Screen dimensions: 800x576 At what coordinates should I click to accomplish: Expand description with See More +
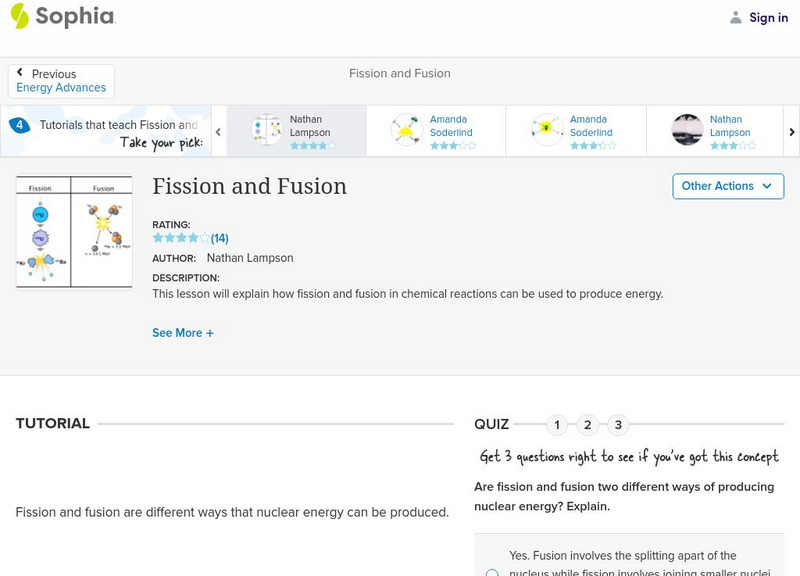(x=183, y=333)
